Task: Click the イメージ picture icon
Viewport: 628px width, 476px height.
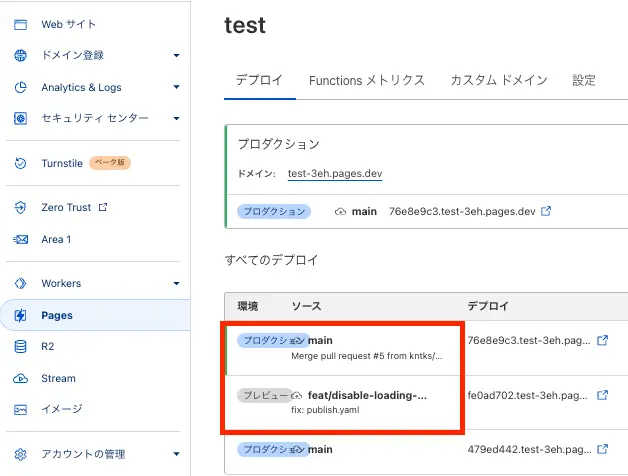Action: 20,409
